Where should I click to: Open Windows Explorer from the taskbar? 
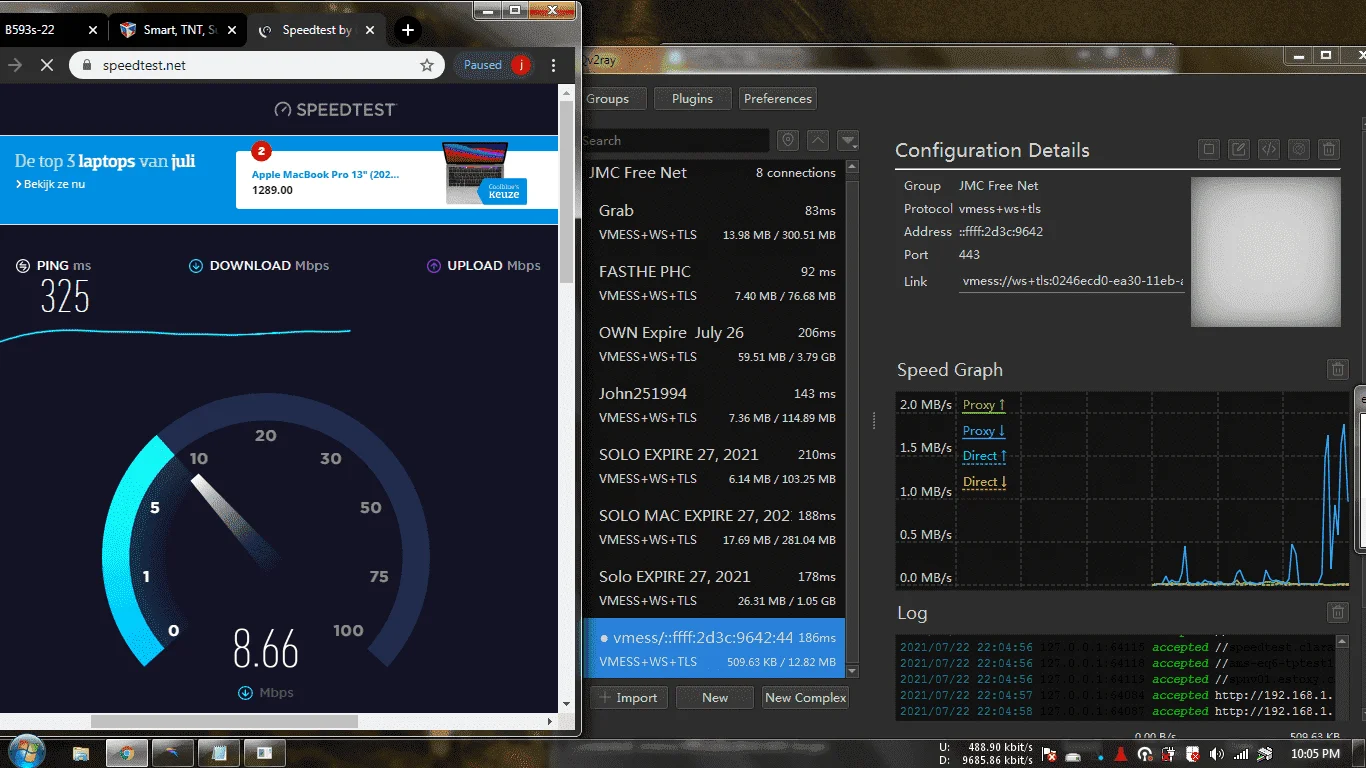click(x=81, y=753)
